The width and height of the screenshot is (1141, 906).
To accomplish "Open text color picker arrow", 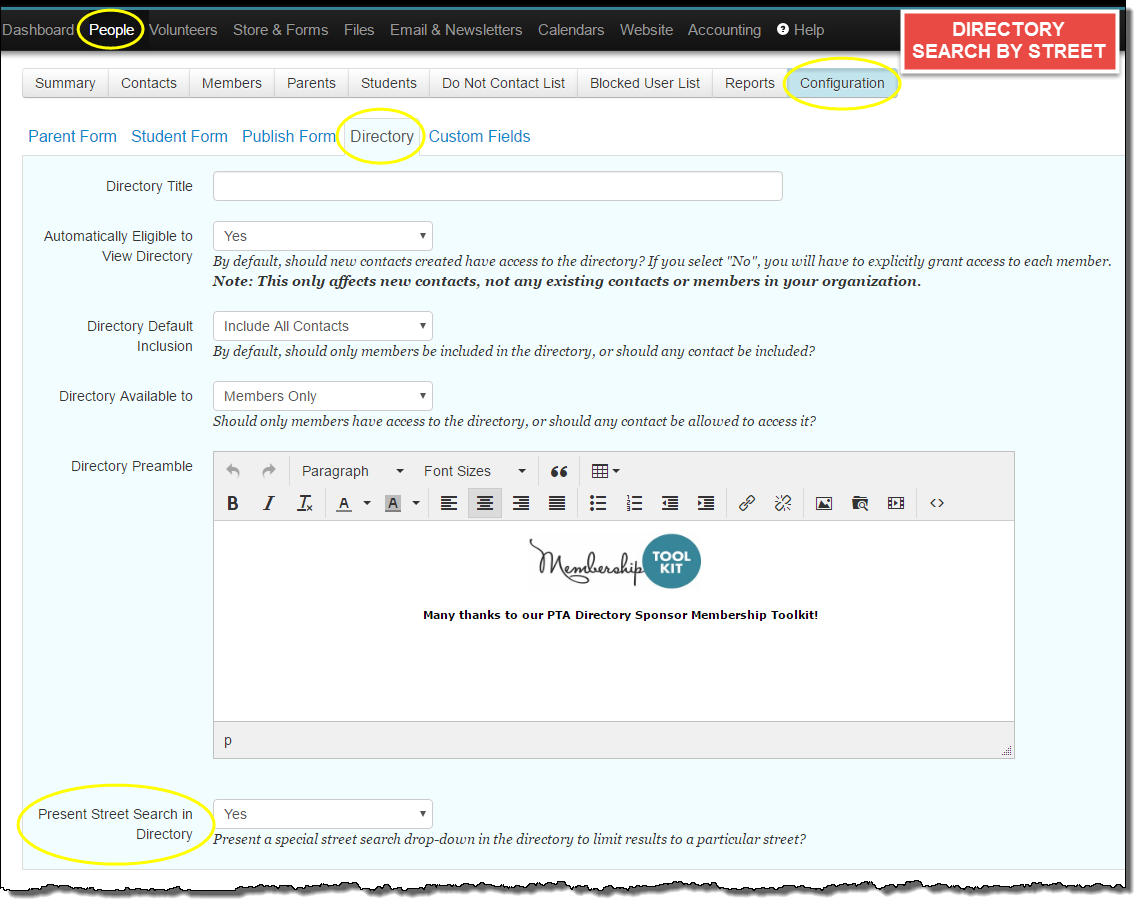I will [367, 503].
